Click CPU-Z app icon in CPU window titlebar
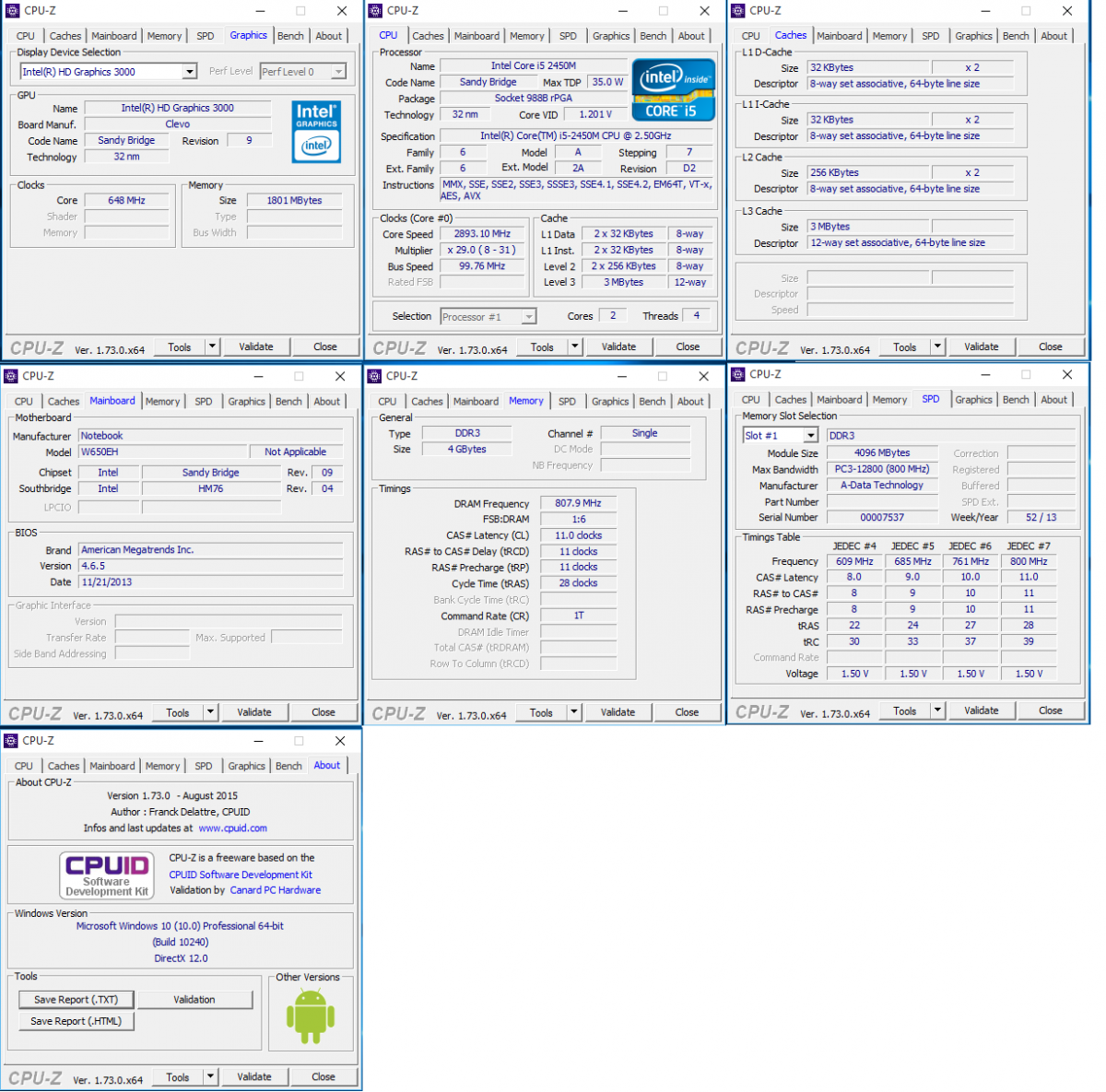Image resolution: width=1106 pixels, height=1092 pixels. (x=375, y=11)
